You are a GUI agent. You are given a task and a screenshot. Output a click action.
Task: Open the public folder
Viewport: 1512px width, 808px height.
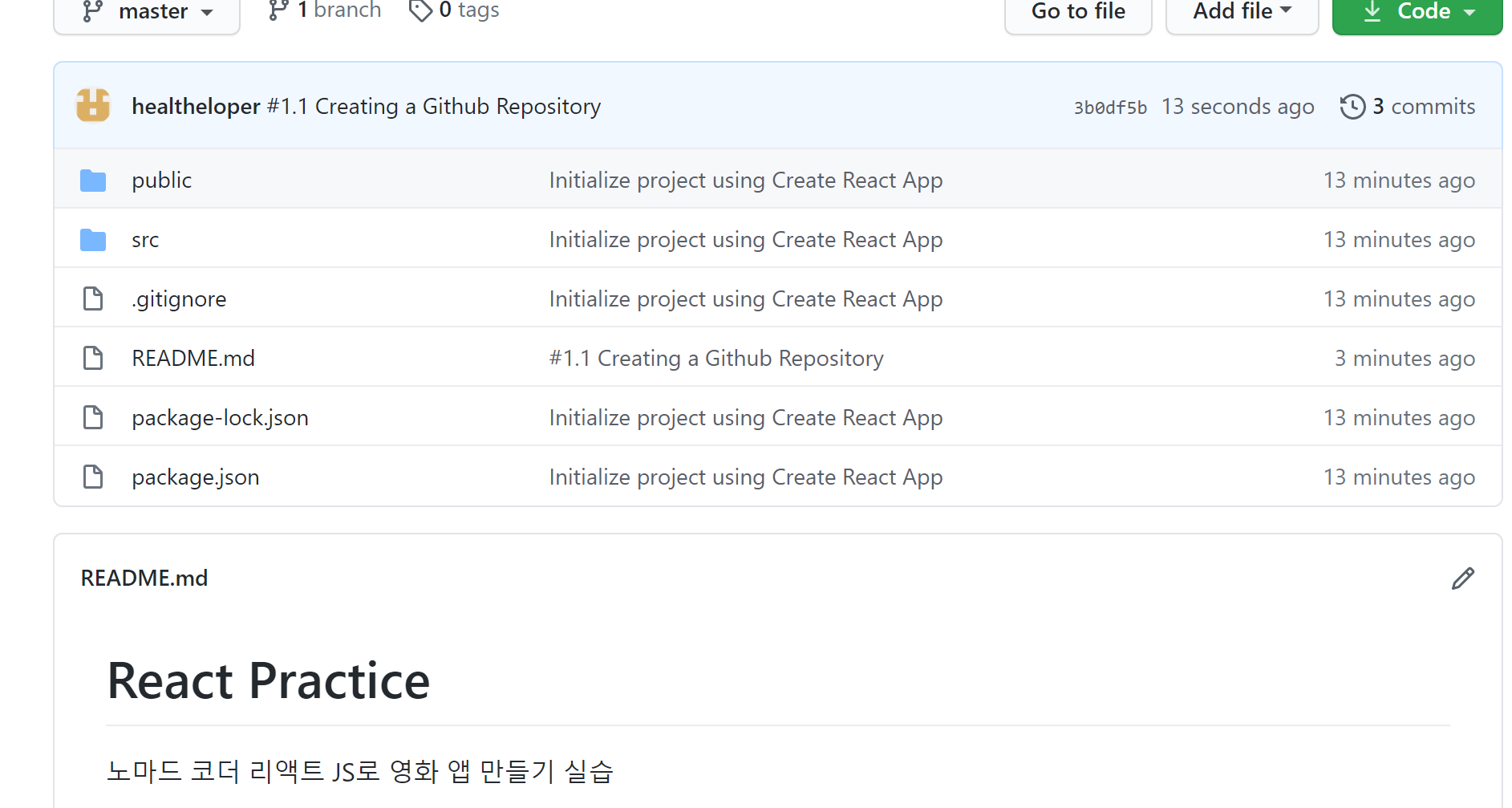[x=162, y=180]
